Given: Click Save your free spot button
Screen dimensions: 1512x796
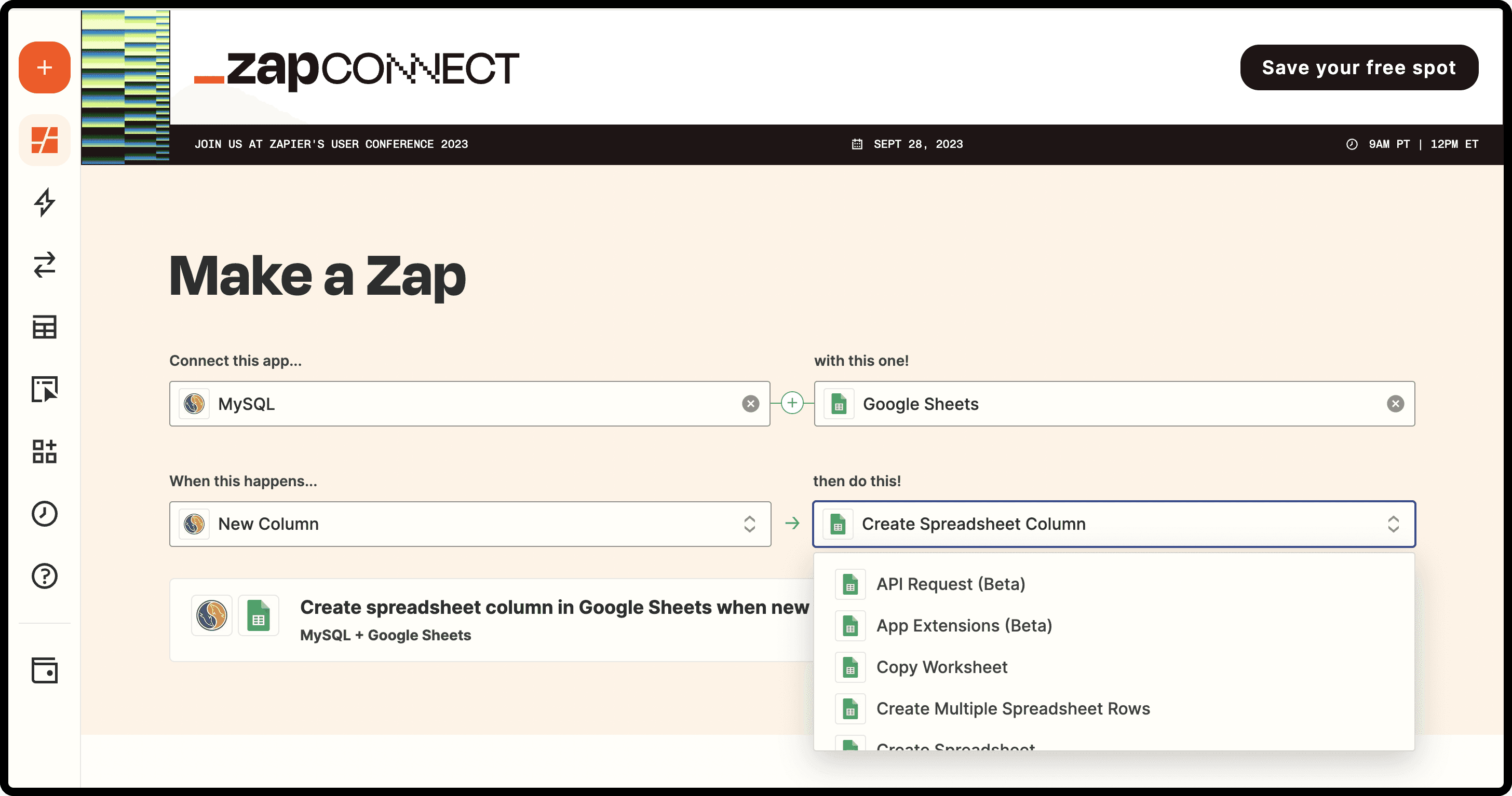Looking at the screenshot, I should 1358,67.
